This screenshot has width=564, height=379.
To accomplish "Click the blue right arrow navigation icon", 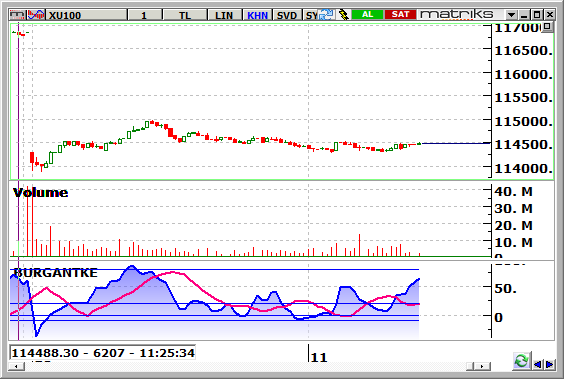I will [549, 364].
